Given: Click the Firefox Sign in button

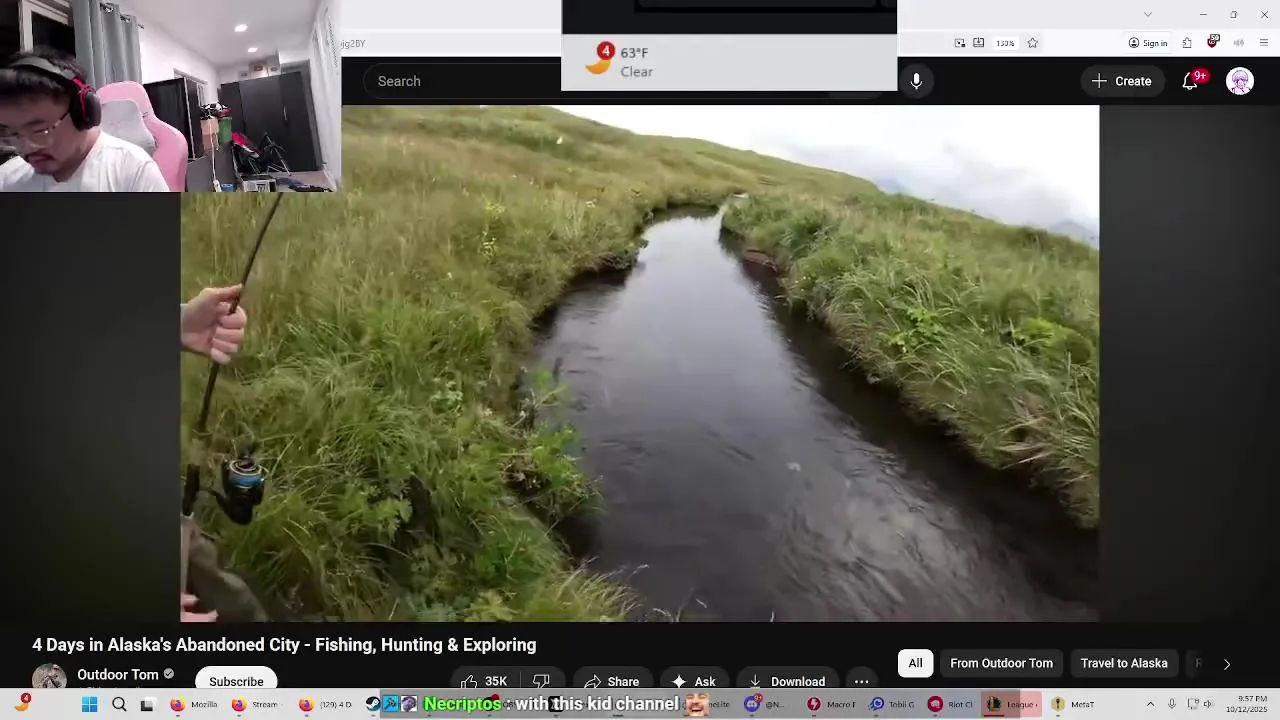Looking at the screenshot, I should [1148, 43].
